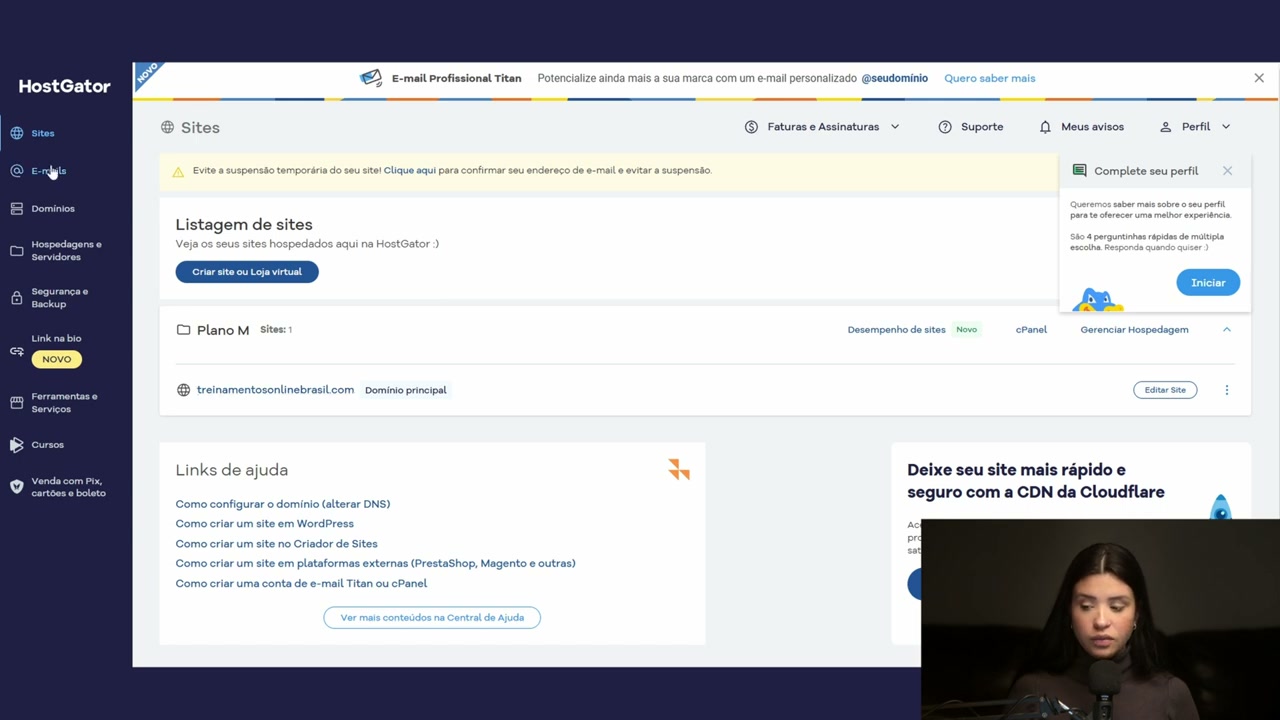Click the Domínios sidebar icon
Image resolution: width=1280 pixels, height=720 pixels.
pyautogui.click(x=17, y=209)
